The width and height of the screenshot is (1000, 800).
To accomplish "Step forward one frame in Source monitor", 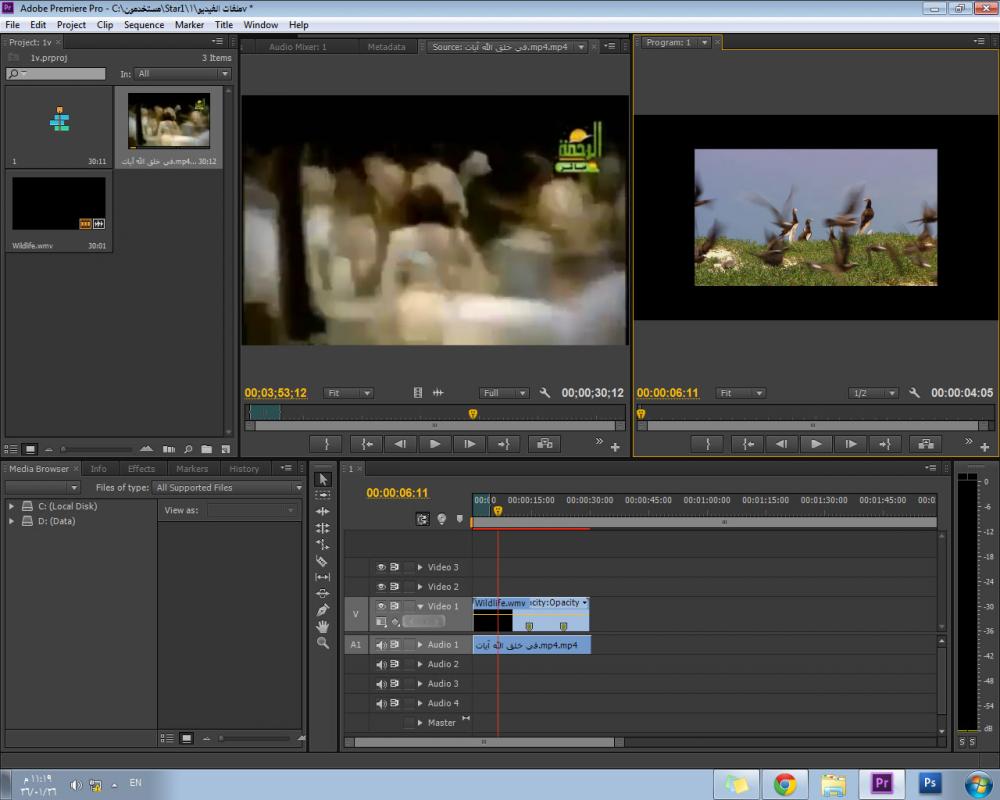I will click(x=469, y=444).
